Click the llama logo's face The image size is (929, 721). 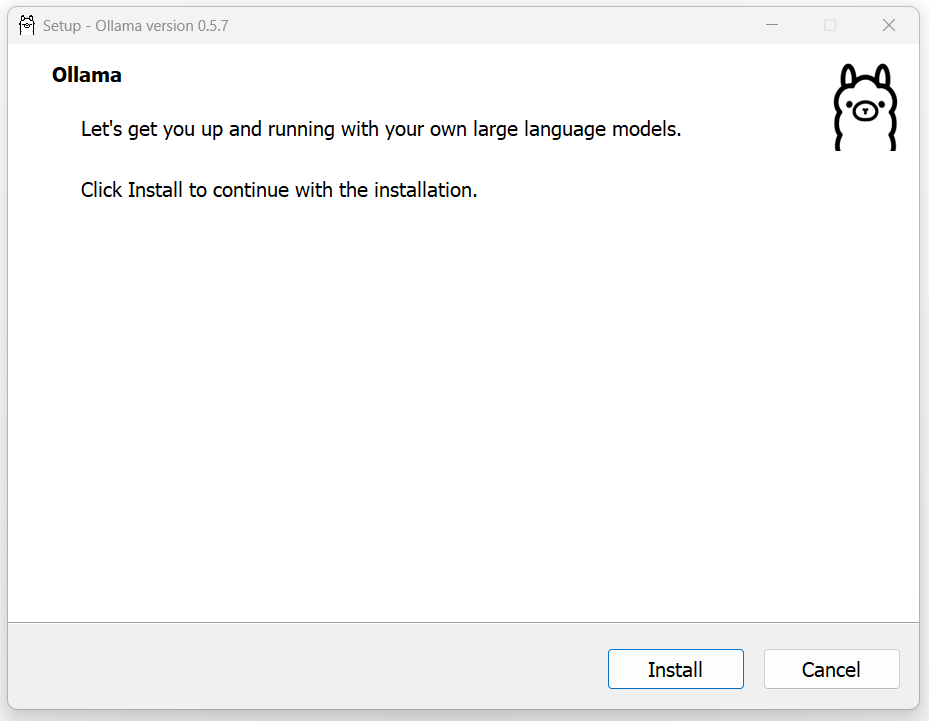pos(865,109)
